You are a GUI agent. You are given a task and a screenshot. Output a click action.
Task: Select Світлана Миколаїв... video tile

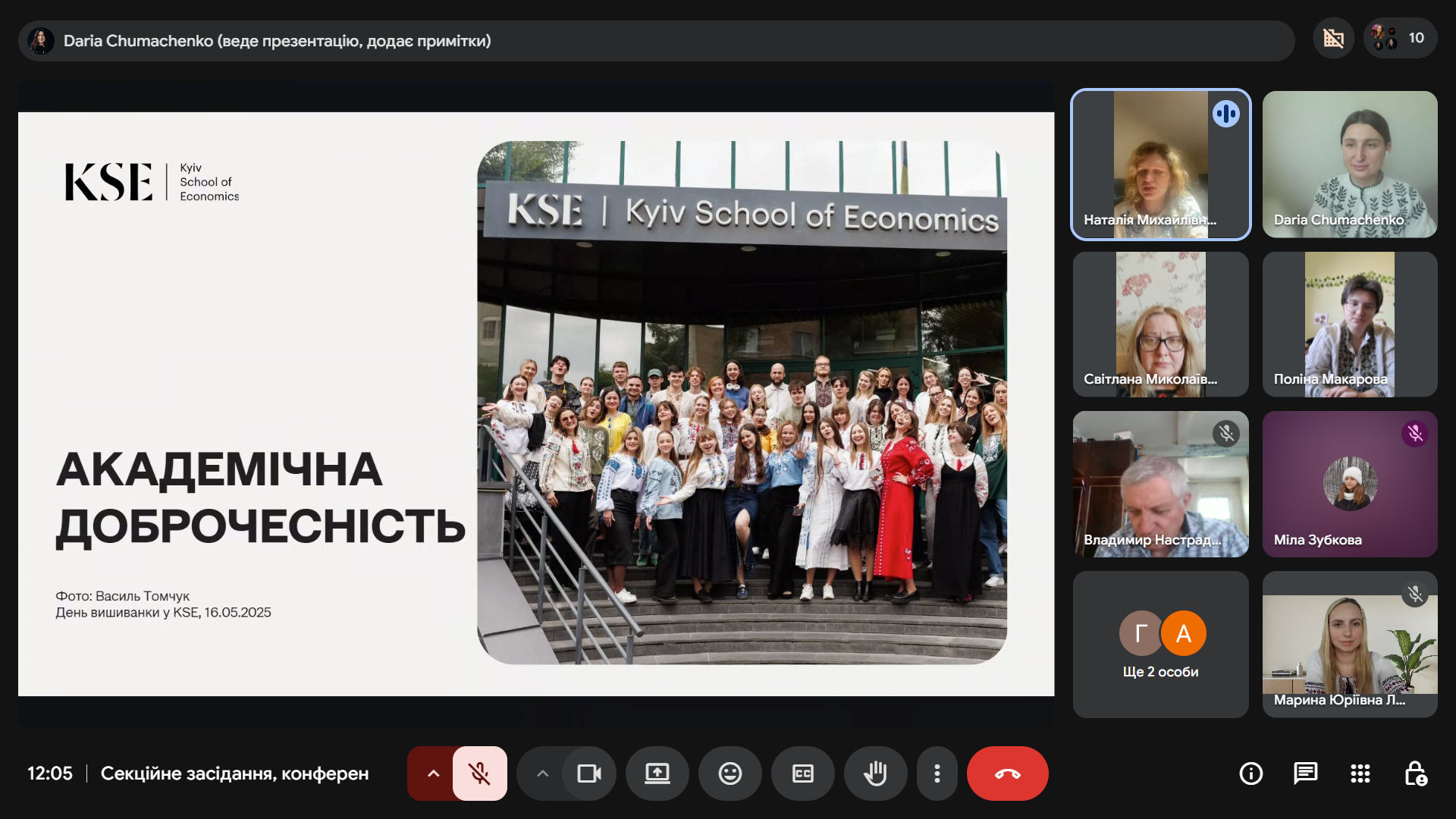point(1161,325)
